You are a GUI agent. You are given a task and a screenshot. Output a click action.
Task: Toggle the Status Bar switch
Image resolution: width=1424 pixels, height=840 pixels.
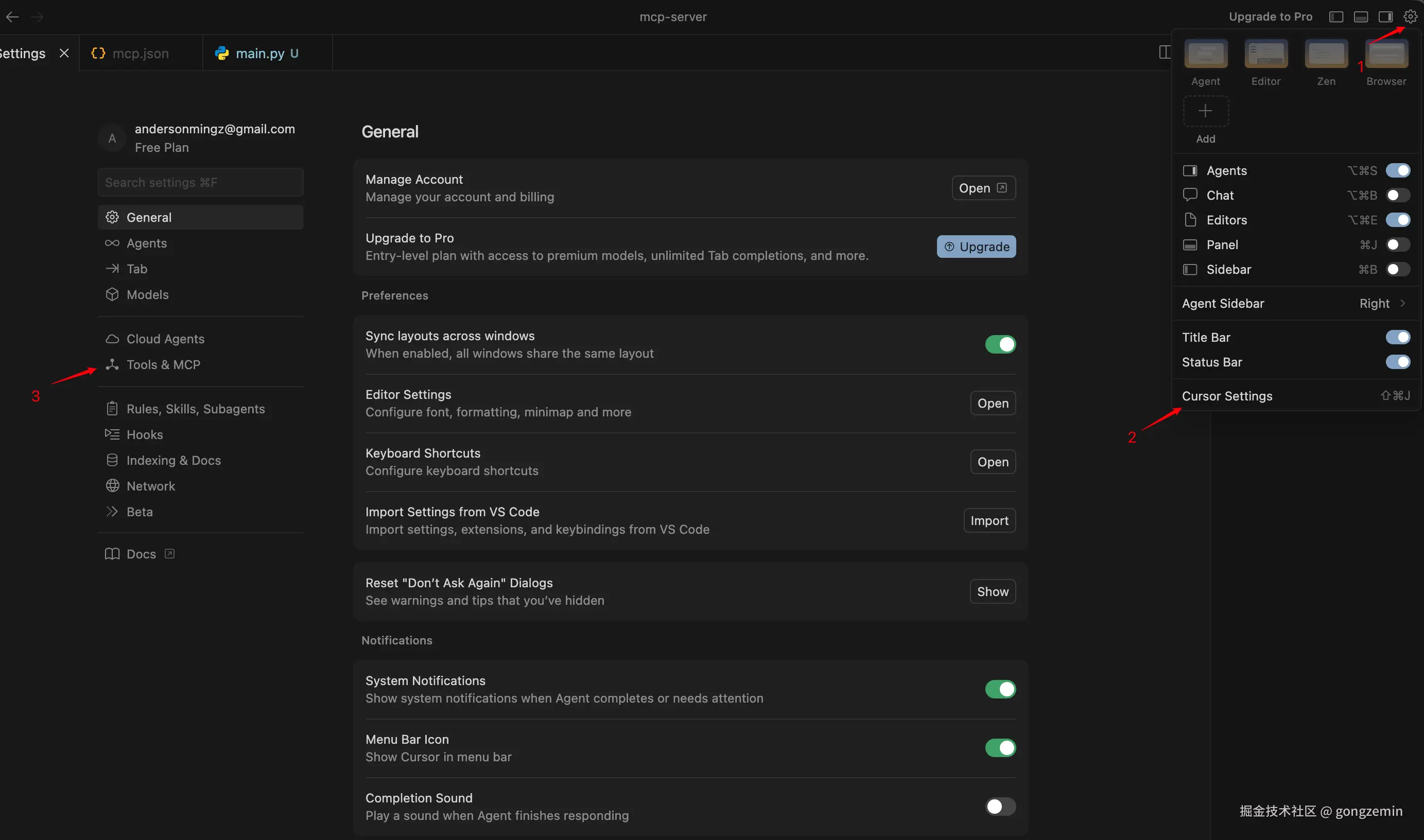[x=1398, y=362]
